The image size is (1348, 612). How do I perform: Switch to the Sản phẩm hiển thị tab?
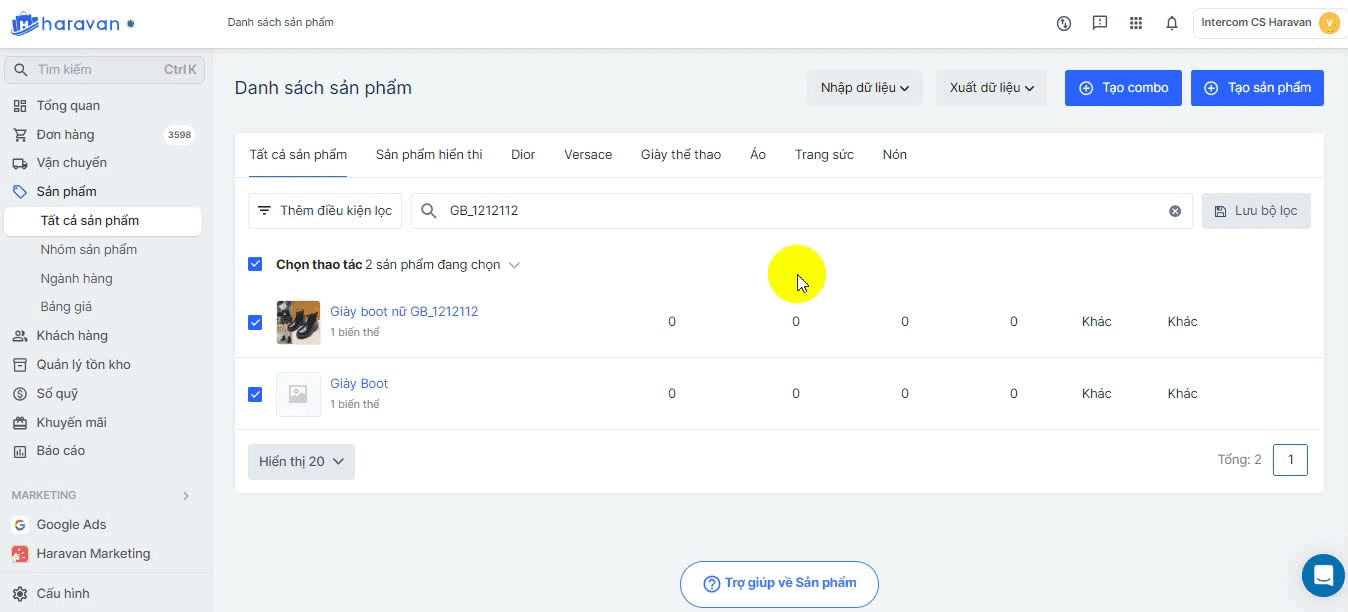429,155
